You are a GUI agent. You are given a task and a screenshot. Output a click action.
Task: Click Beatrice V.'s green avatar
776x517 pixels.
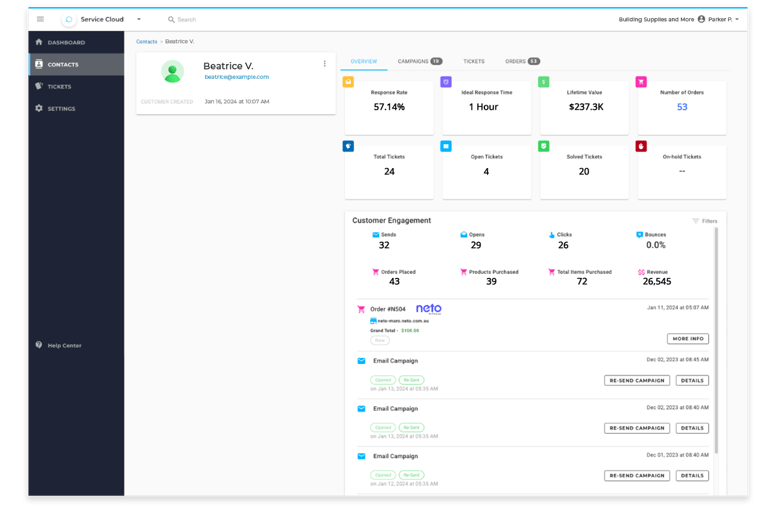click(x=172, y=72)
